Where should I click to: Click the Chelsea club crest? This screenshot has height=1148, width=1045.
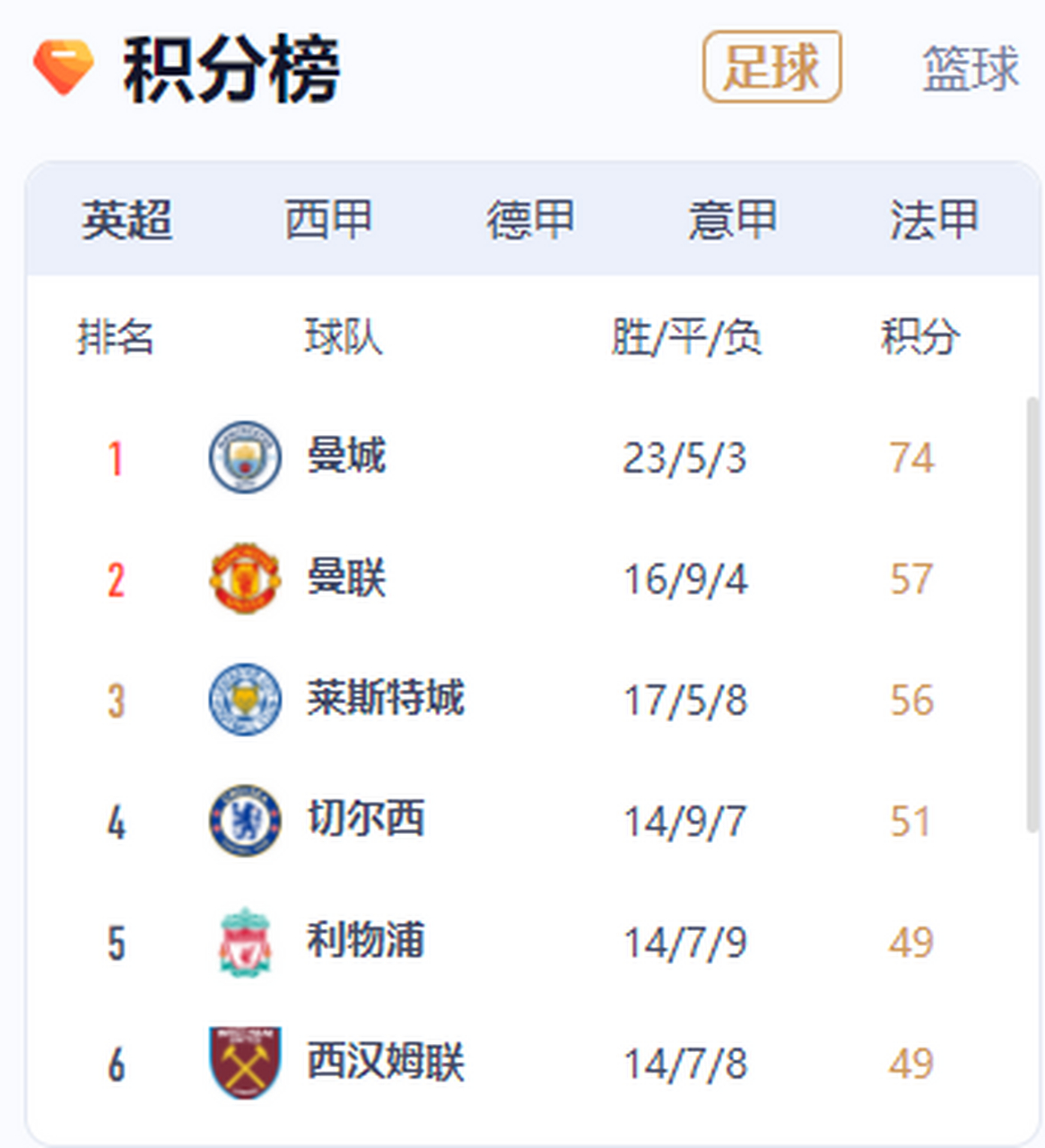click(x=245, y=821)
